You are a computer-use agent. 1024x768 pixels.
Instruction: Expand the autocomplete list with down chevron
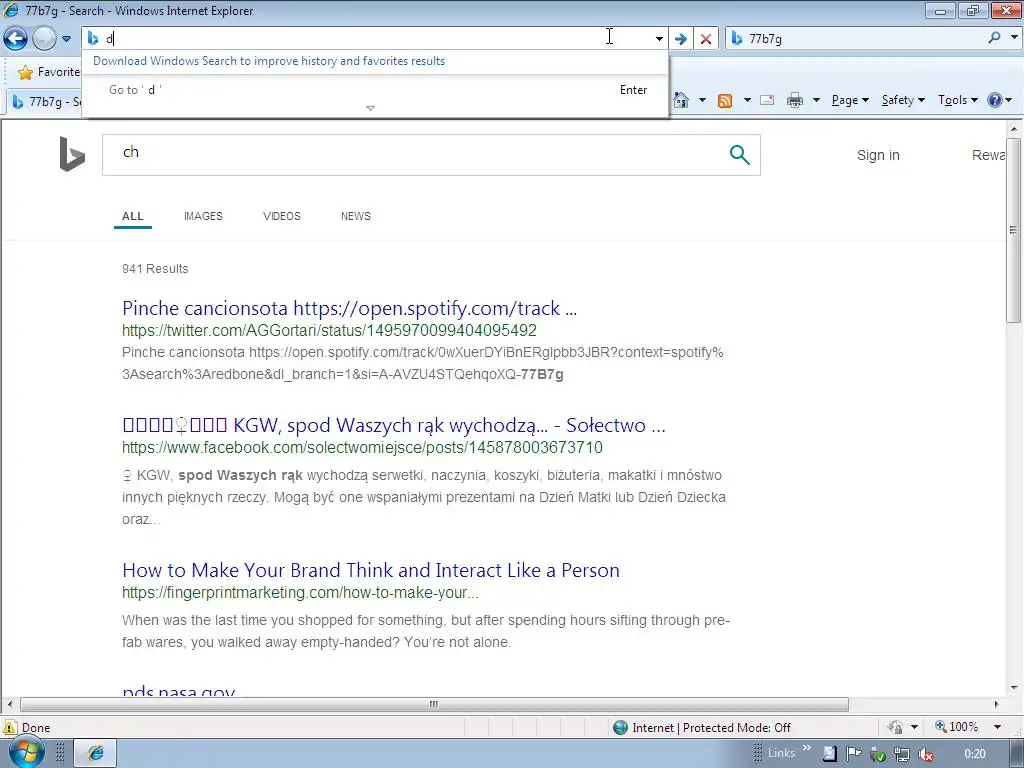click(370, 108)
